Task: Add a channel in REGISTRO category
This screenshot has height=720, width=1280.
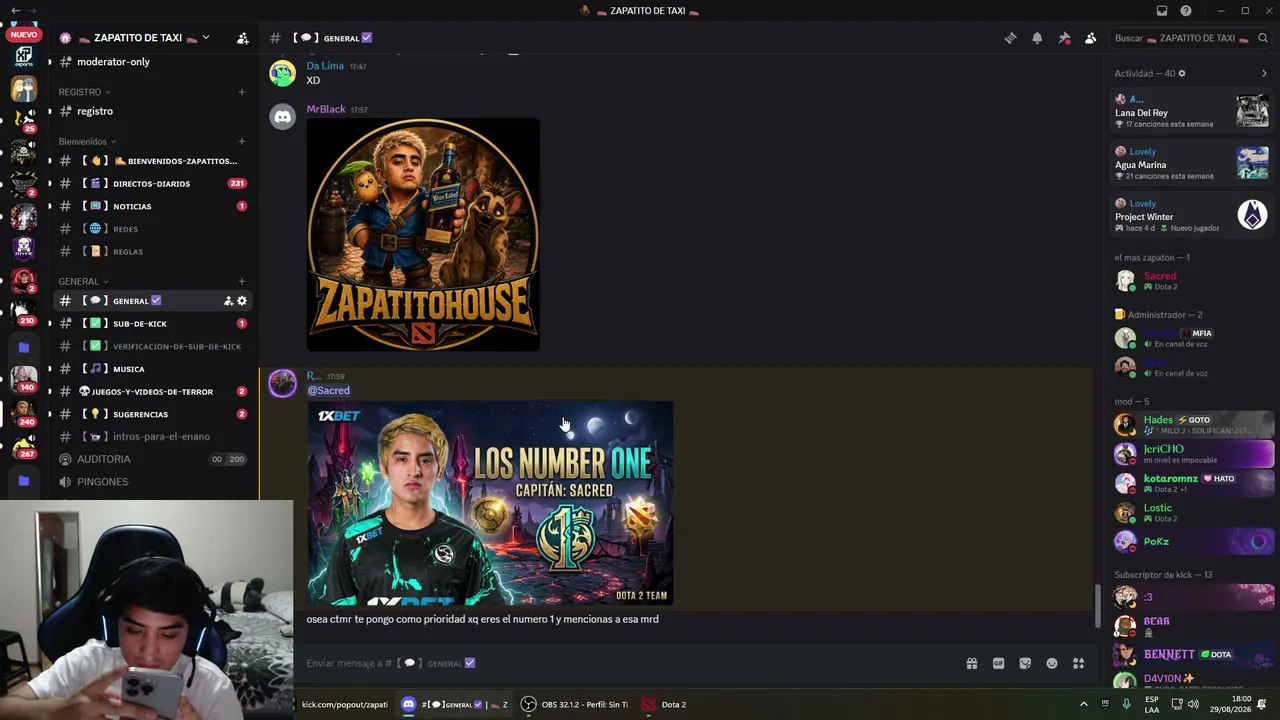Action: click(241, 92)
